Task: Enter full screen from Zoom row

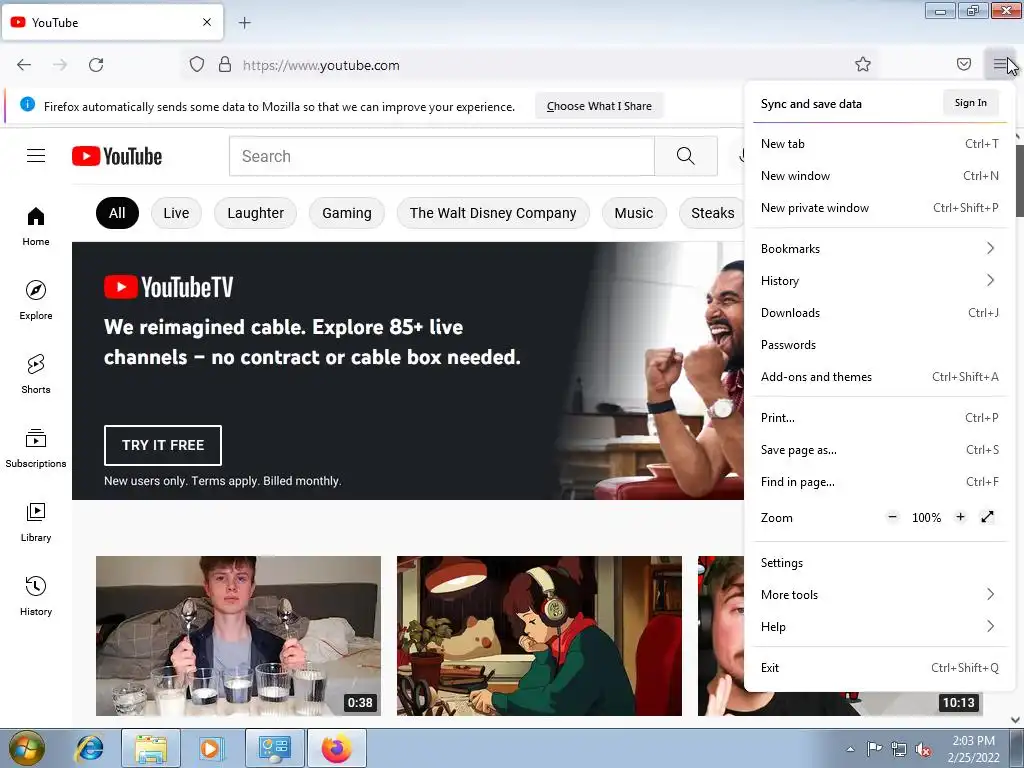Action: 987,517
